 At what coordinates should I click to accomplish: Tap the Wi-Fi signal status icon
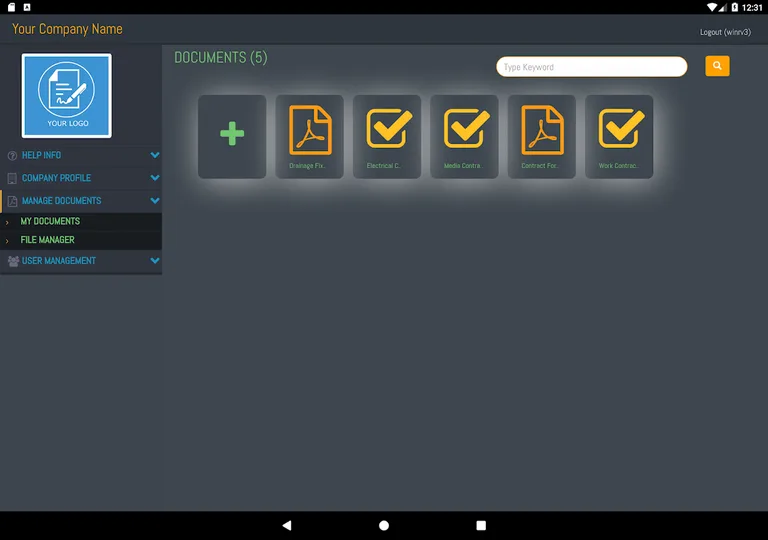click(712, 7)
